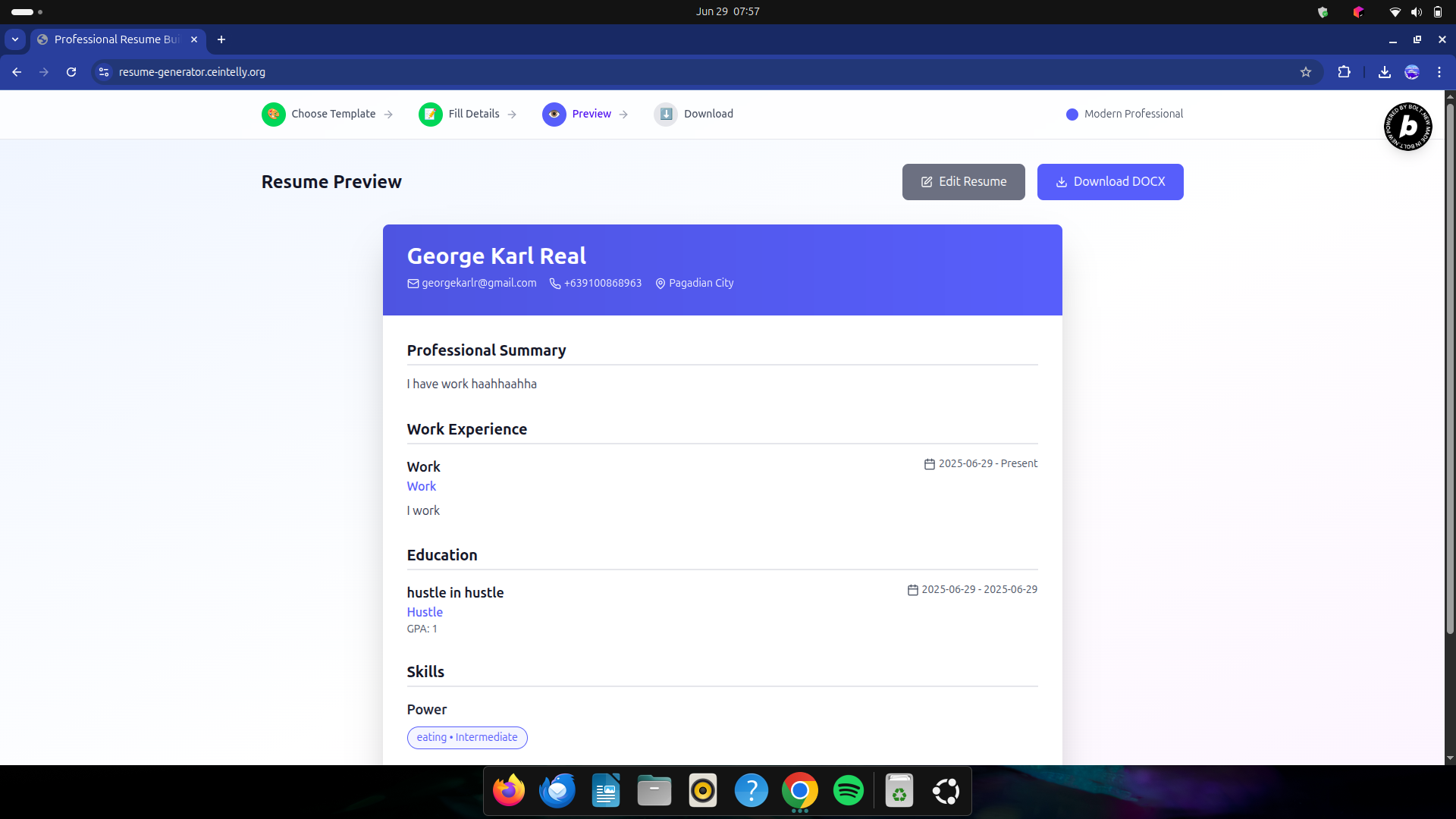
Task: Open the Bolt badge in the corner
Action: 1407,127
